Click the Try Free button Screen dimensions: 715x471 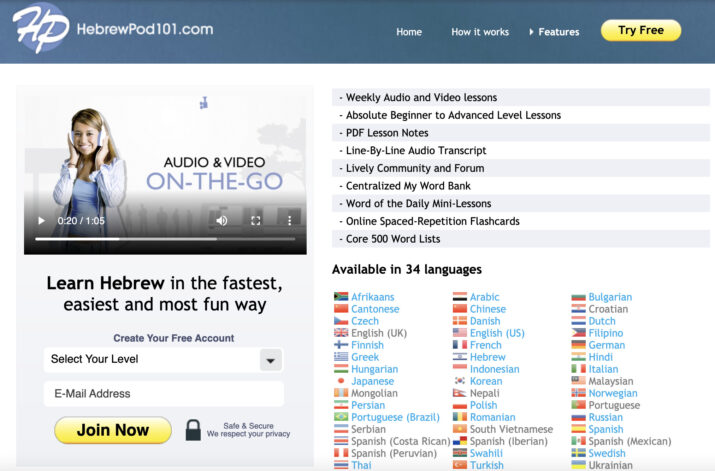(641, 31)
